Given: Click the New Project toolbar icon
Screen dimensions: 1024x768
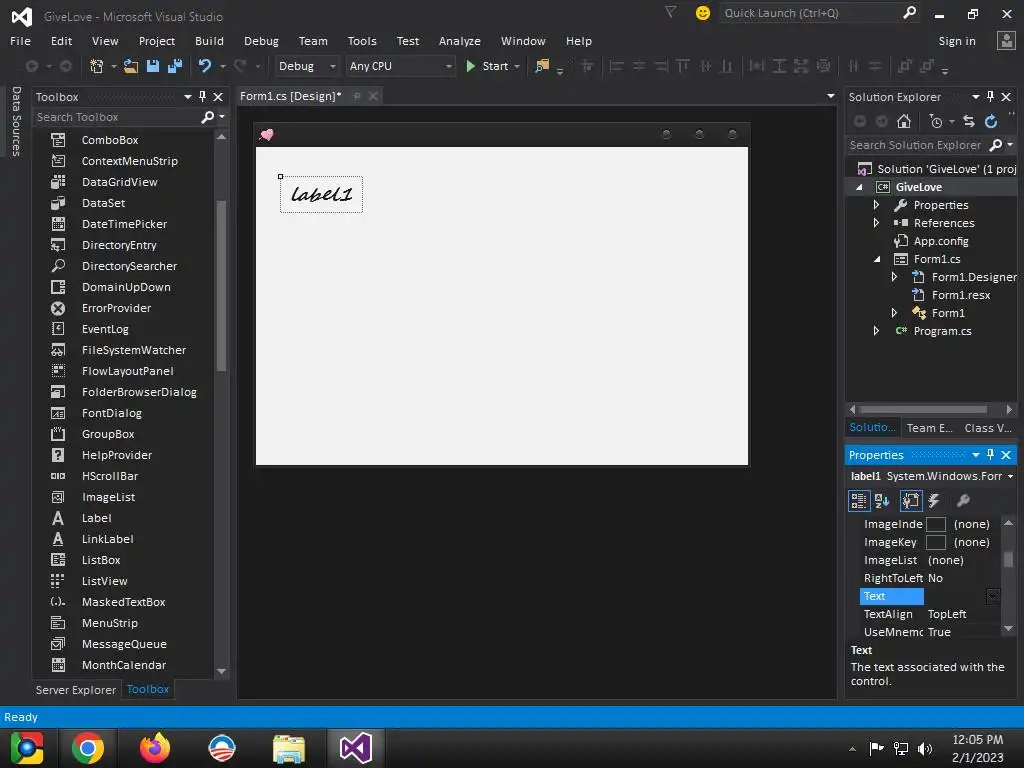Looking at the screenshot, I should click(x=97, y=66).
